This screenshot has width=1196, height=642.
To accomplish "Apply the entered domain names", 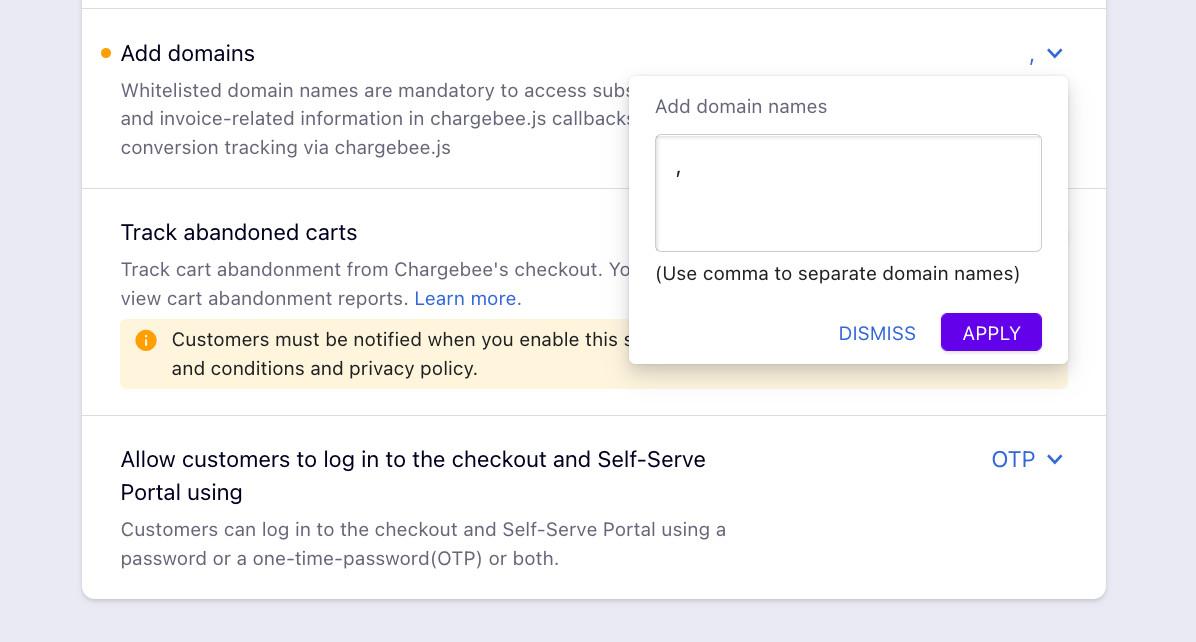I will pyautogui.click(x=992, y=332).
